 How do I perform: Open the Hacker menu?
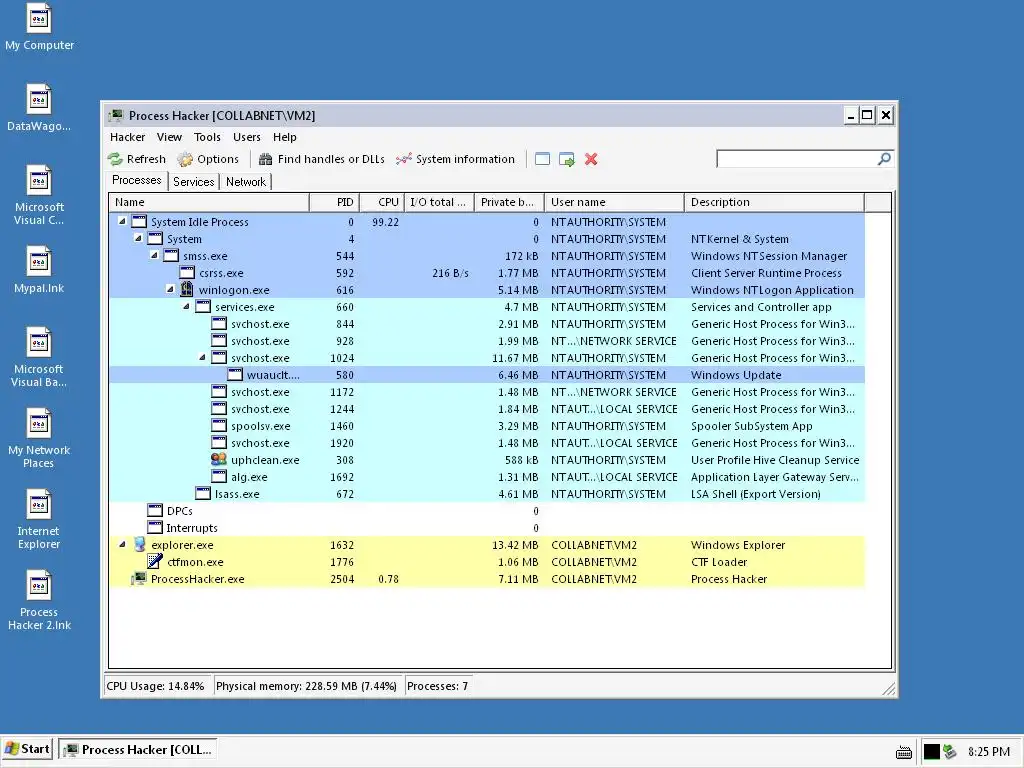[x=127, y=137]
